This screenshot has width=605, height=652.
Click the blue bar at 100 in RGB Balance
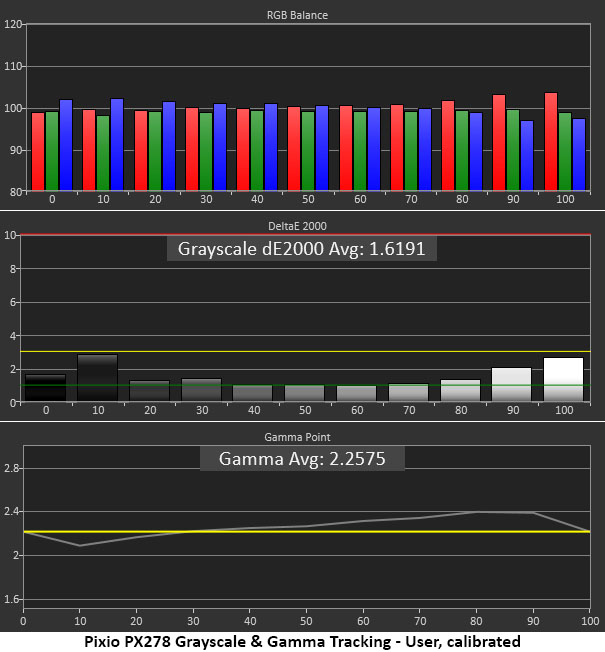[579, 155]
